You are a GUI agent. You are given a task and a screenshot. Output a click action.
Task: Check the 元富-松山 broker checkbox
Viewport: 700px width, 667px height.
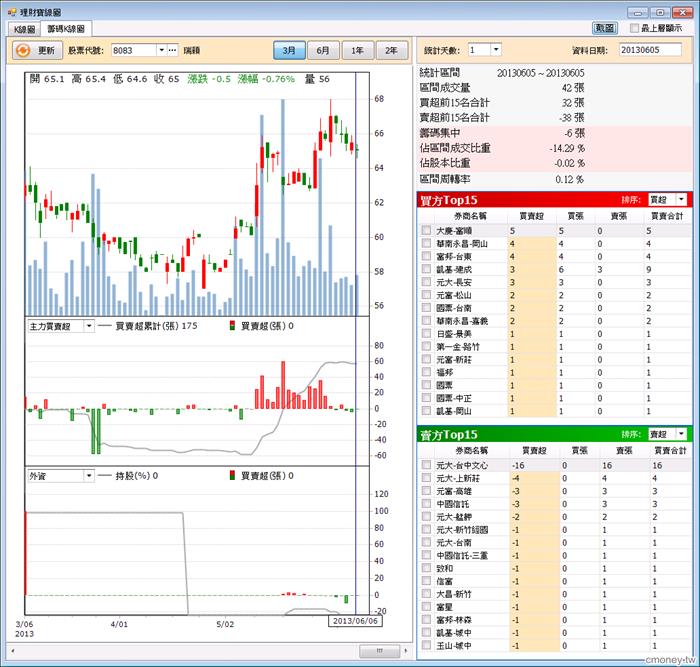tap(426, 295)
